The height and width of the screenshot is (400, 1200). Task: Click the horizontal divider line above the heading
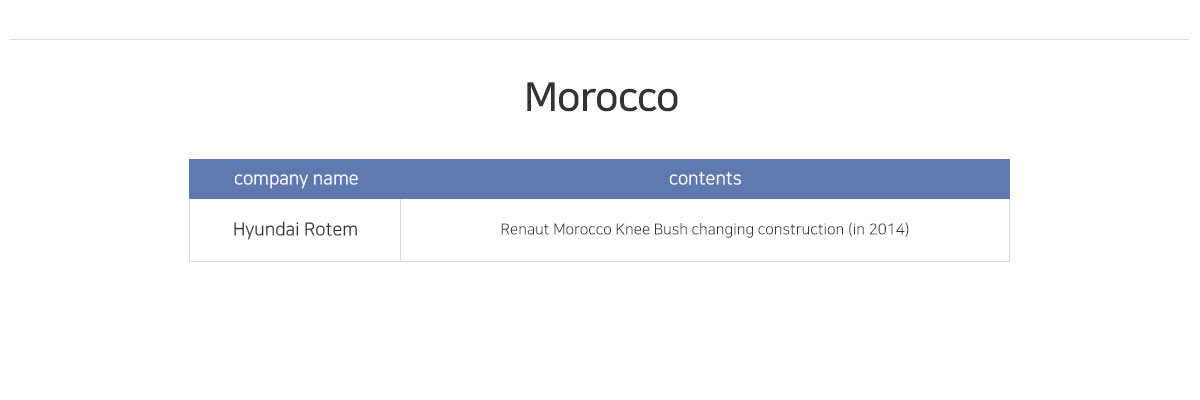click(x=600, y=40)
